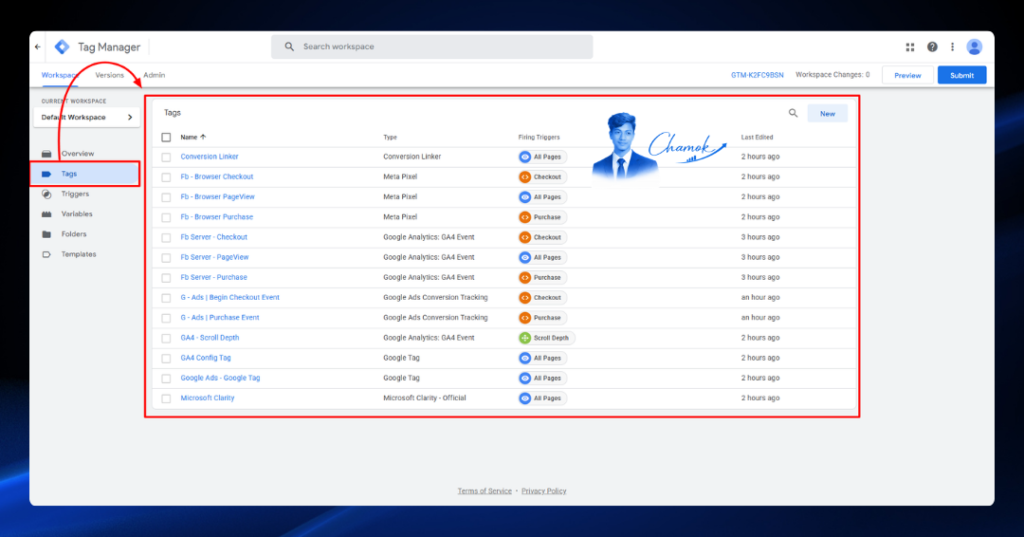Click the Search workspace field
1024x537 pixels.
(432, 47)
